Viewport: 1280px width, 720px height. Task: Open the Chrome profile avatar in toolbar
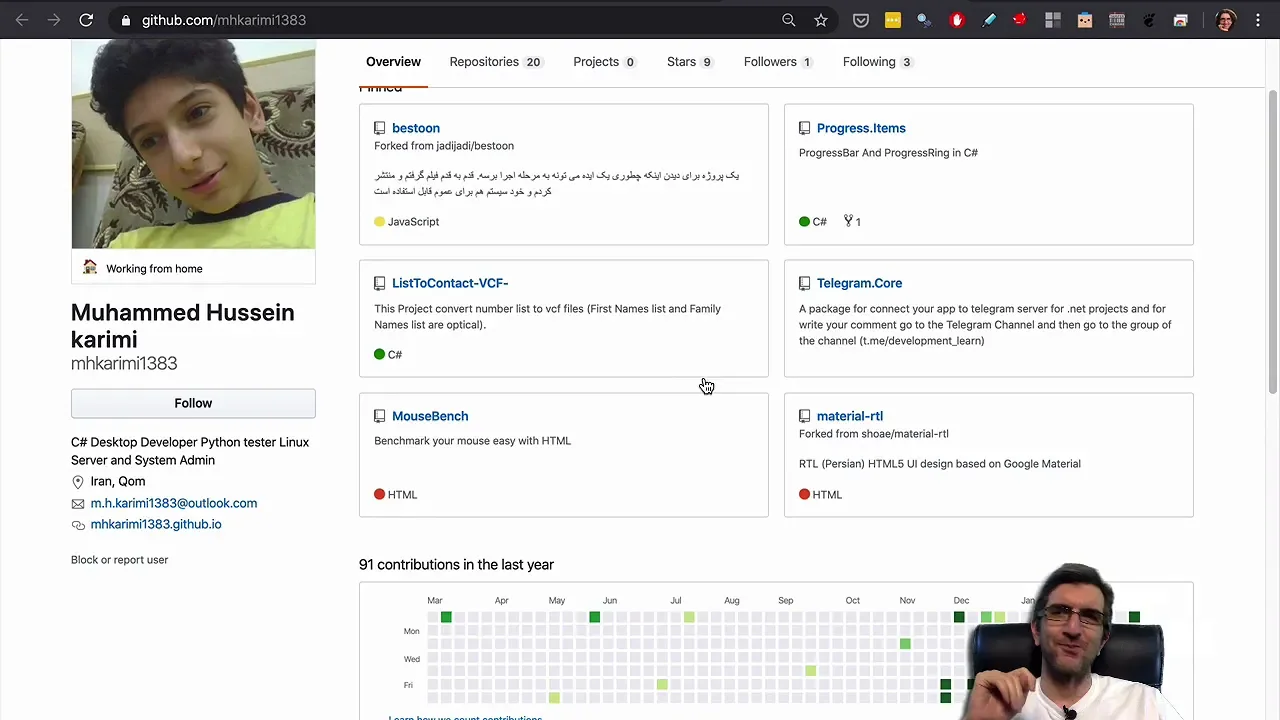1225,20
